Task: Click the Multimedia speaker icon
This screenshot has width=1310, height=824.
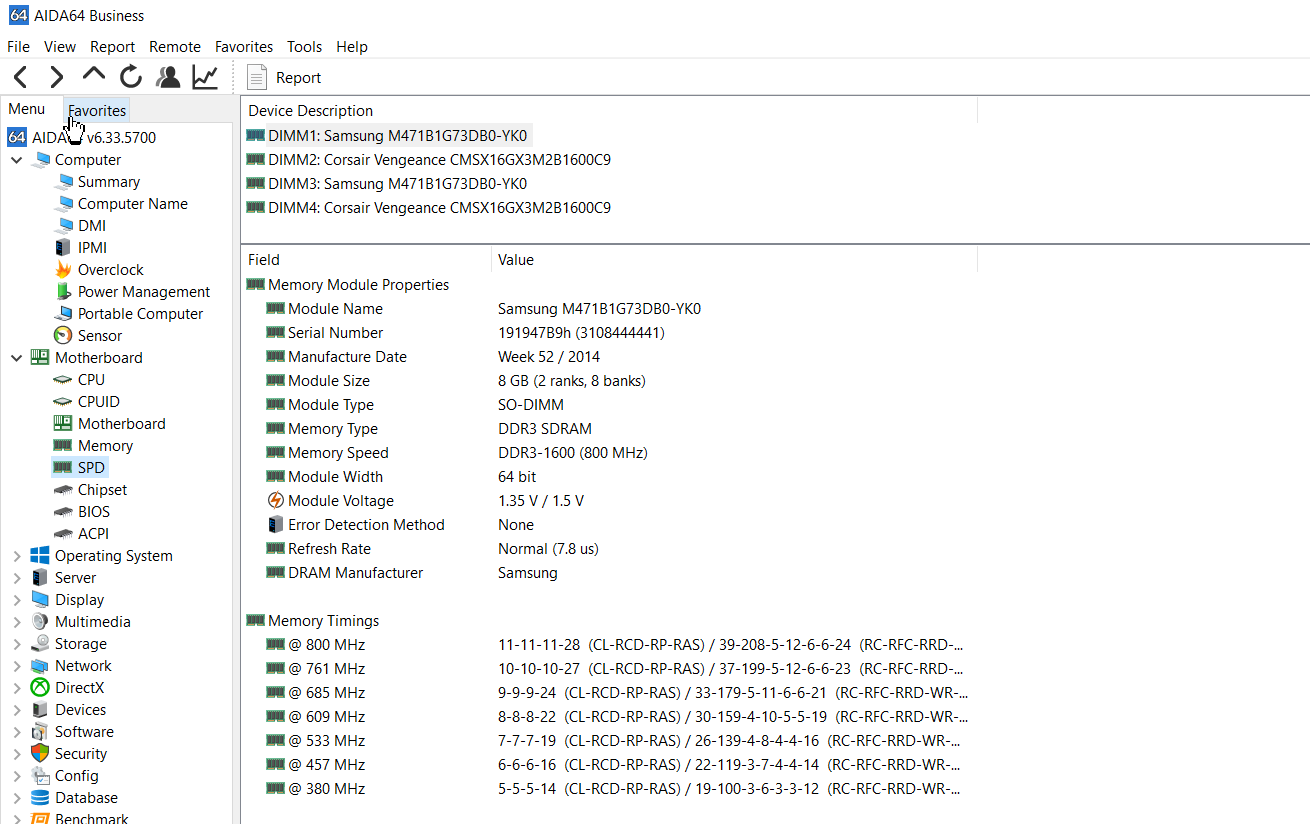Action: tap(40, 621)
